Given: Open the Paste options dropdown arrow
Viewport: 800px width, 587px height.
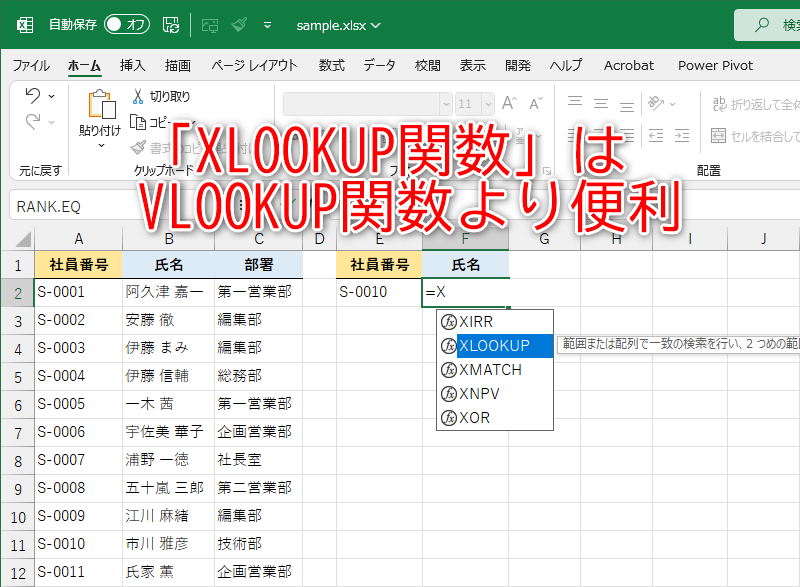Looking at the screenshot, I should point(102,145).
